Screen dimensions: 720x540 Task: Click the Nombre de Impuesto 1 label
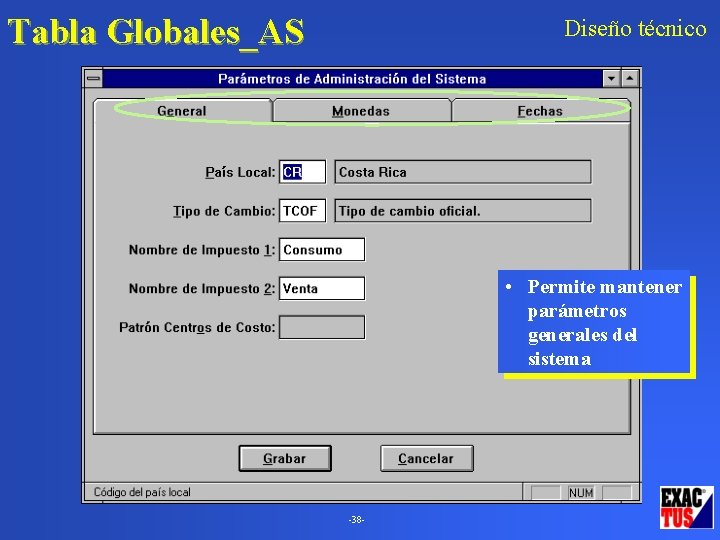point(202,250)
